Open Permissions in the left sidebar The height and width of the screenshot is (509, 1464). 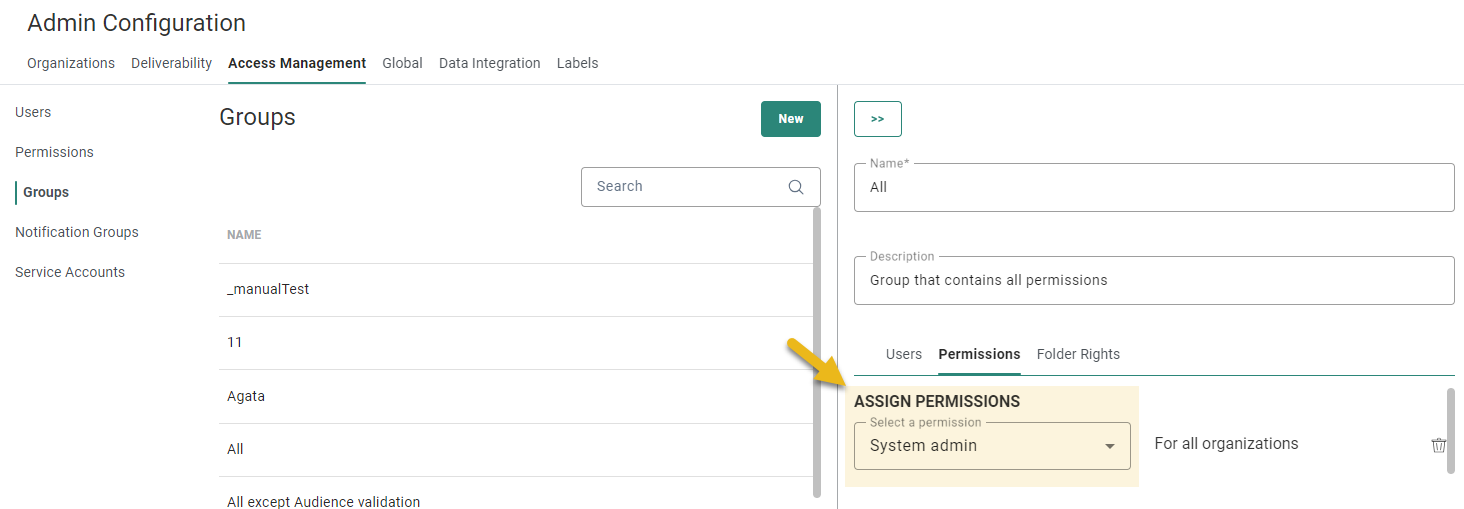54,152
